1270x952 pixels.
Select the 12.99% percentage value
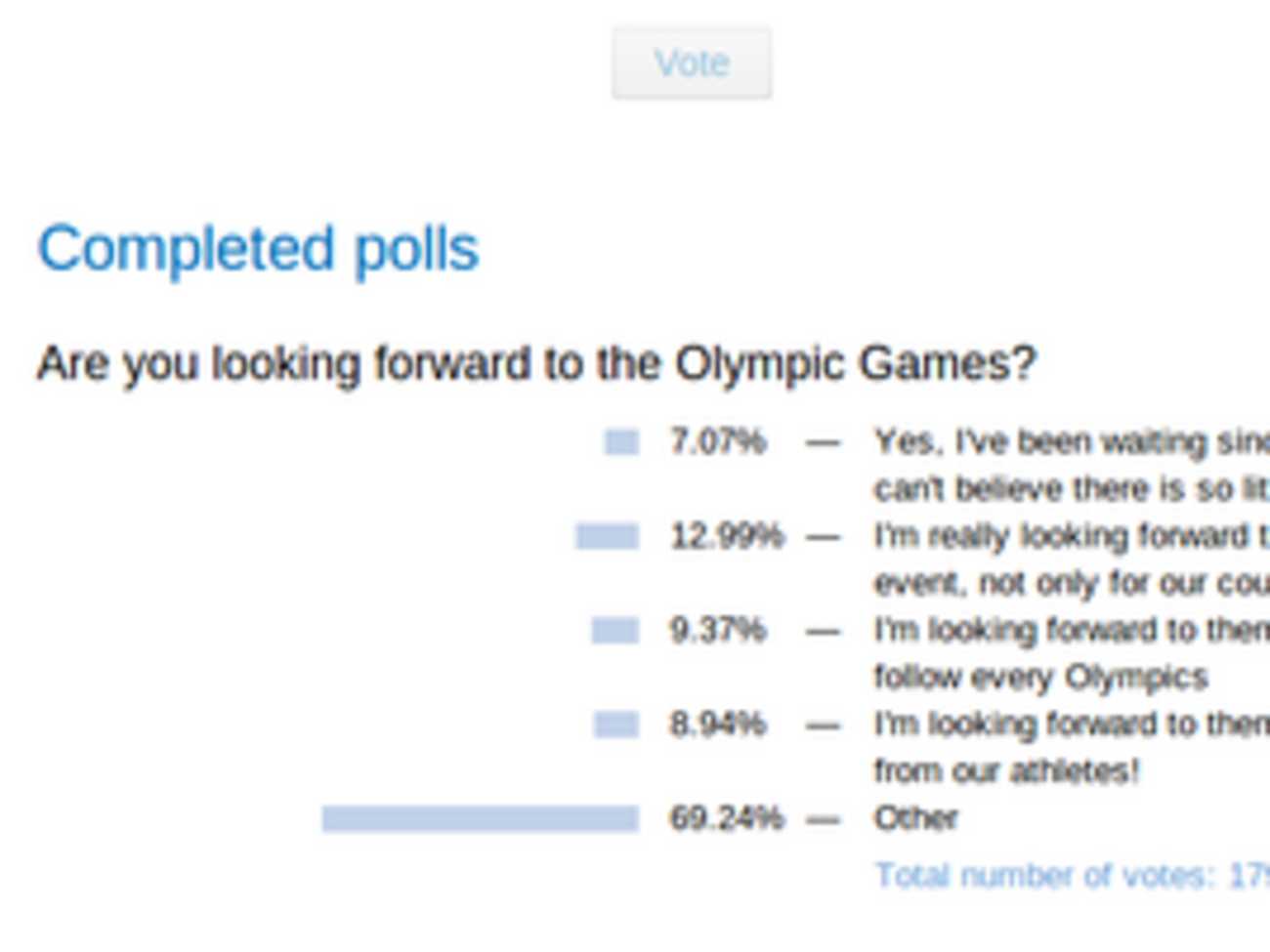point(726,536)
